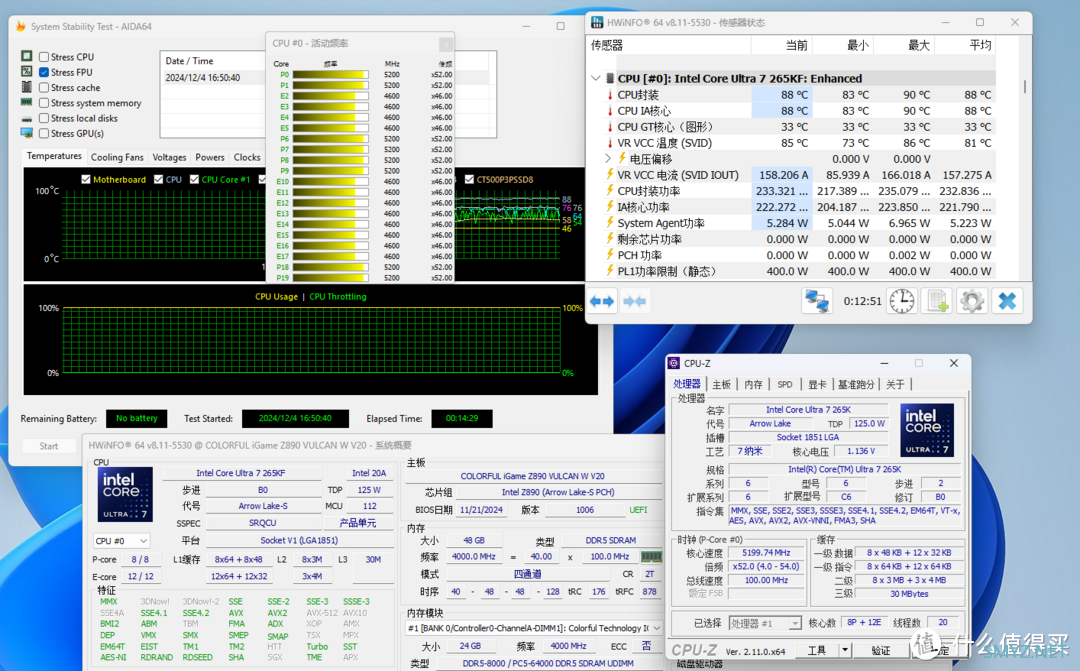Click the clock reset timer icon
The image size is (1080, 671).
[902, 301]
